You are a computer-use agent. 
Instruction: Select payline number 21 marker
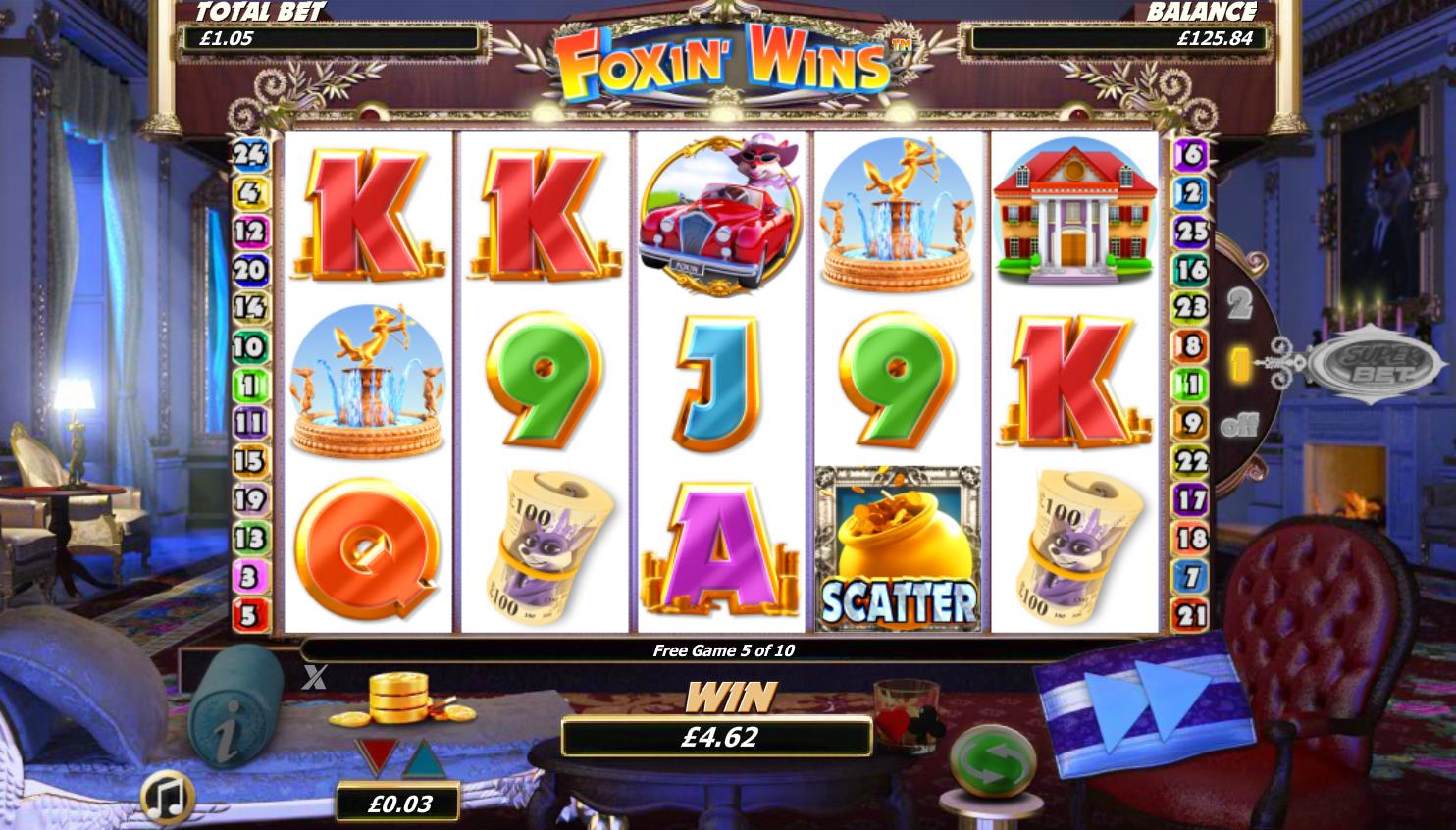pos(1191,615)
